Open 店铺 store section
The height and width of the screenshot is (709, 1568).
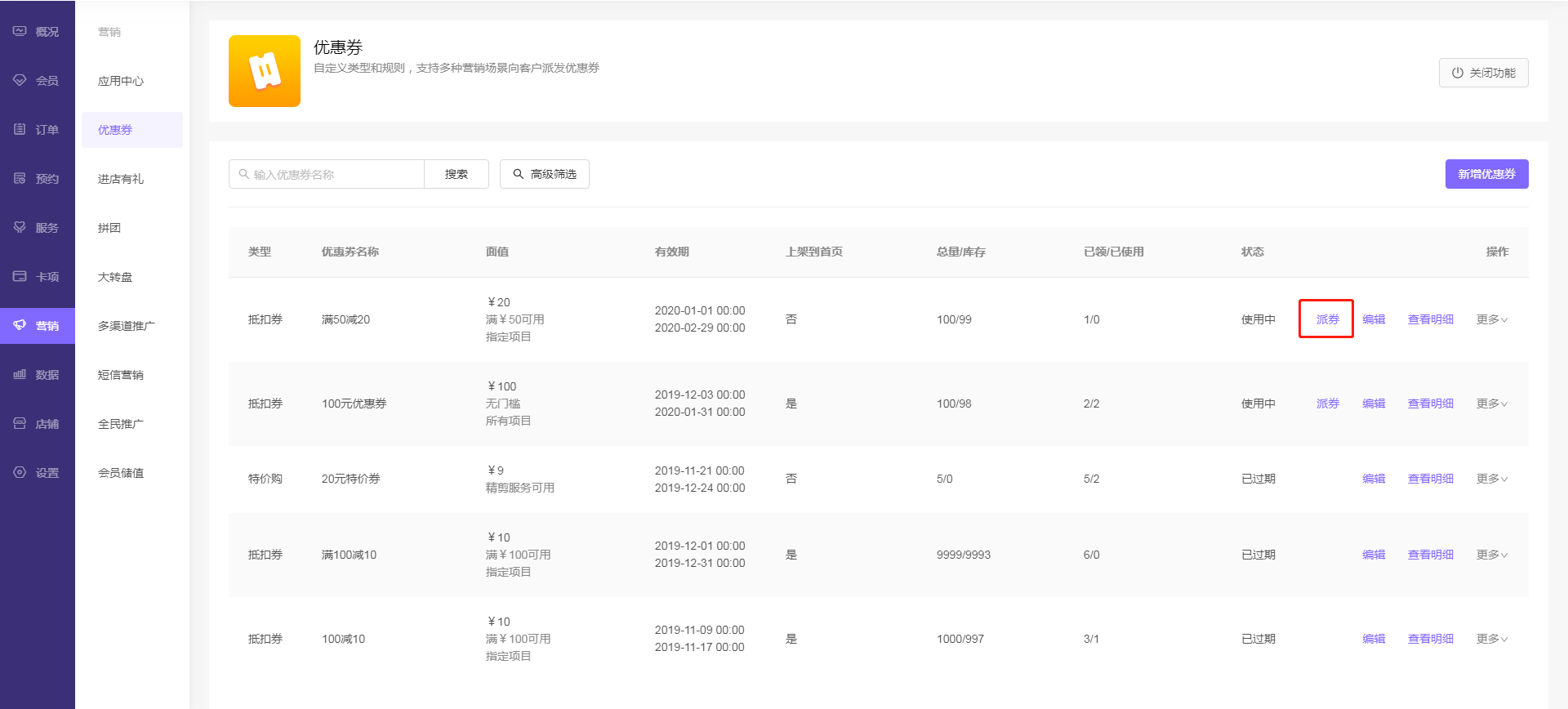38,424
